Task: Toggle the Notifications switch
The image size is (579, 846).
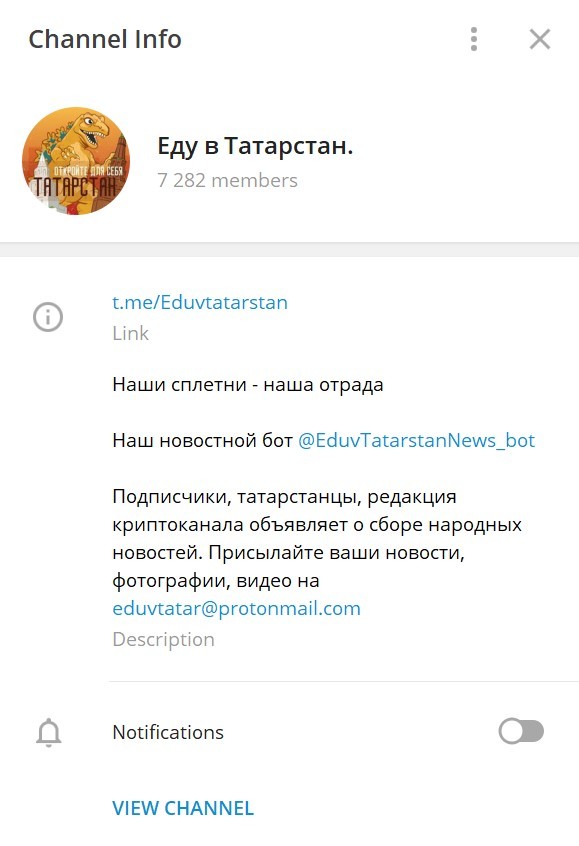Action: click(521, 732)
